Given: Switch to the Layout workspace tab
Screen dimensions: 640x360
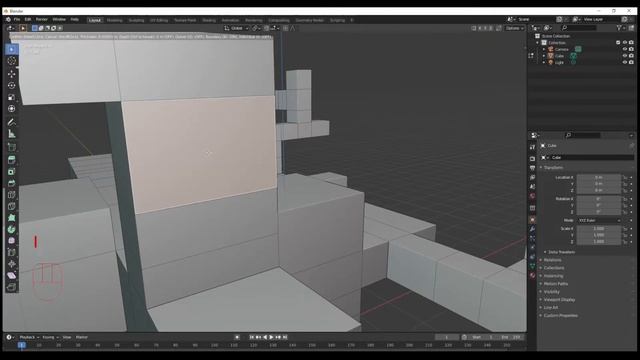Looking at the screenshot, I should 95,20.
